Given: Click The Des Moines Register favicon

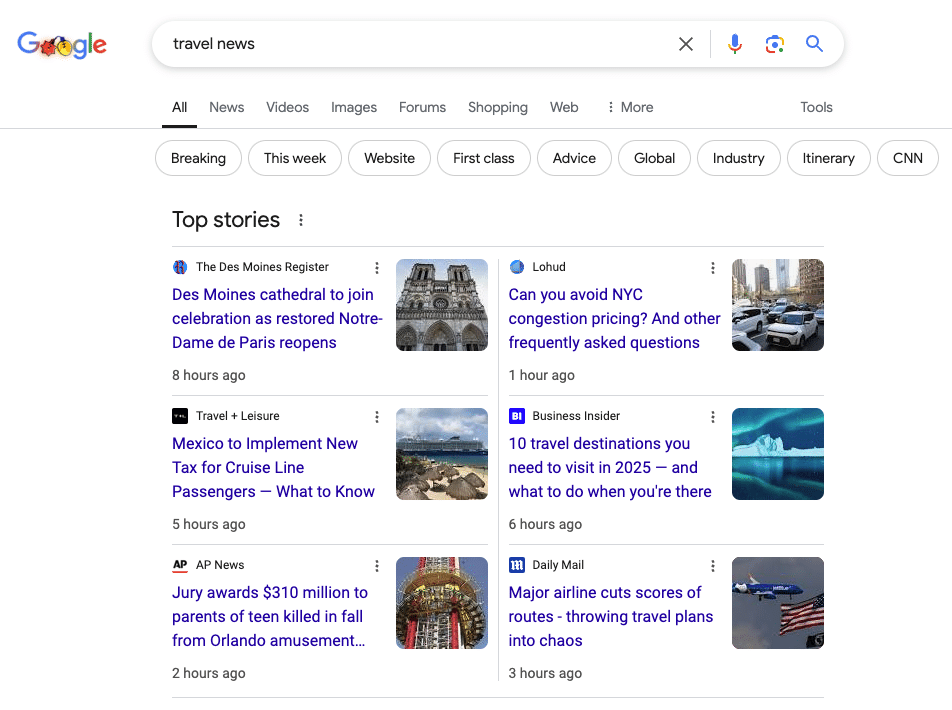Looking at the screenshot, I should (180, 267).
